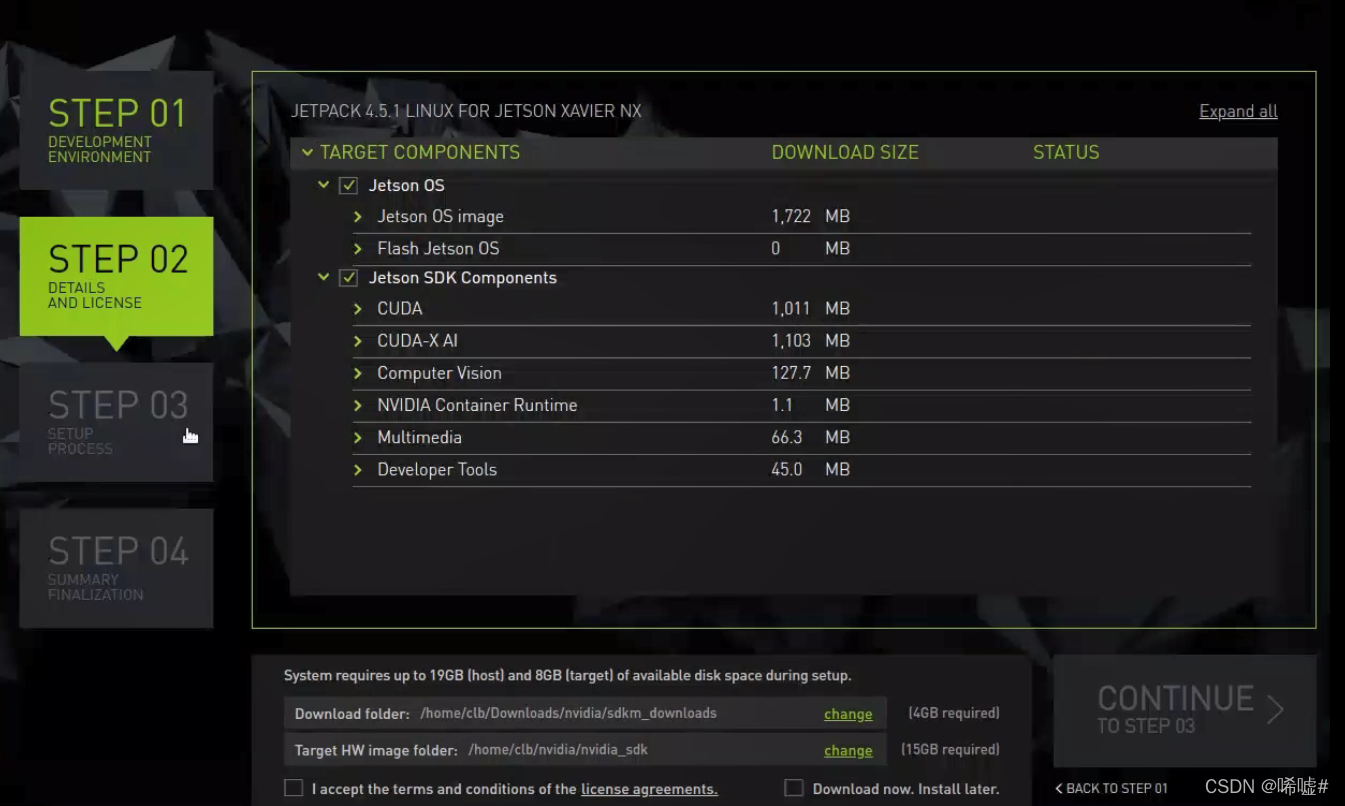
Task: Click the Download Size column header
Action: point(845,152)
